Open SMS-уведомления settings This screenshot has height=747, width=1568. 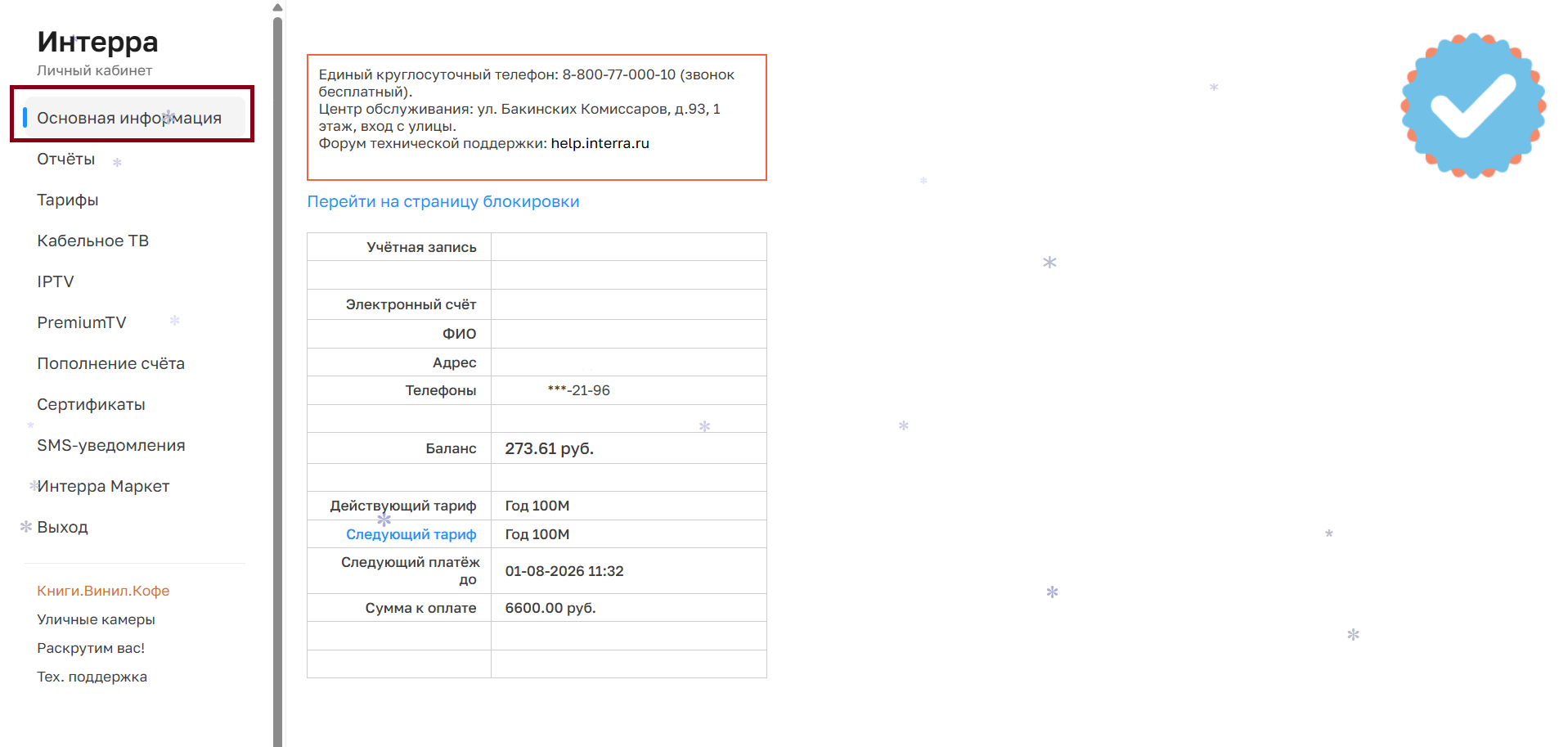tap(110, 445)
